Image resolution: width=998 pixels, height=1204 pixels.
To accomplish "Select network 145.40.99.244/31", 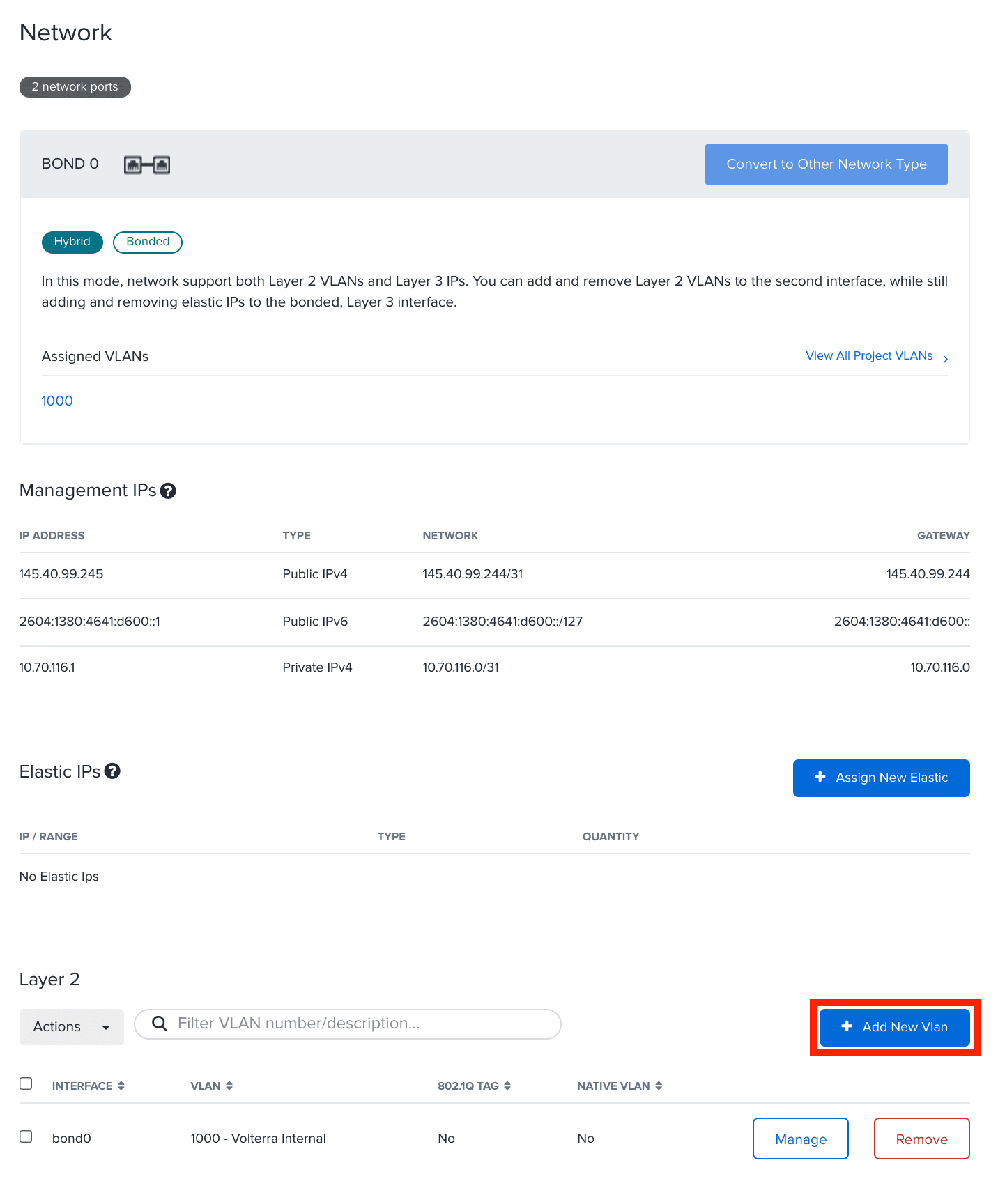I will pos(473,574).
